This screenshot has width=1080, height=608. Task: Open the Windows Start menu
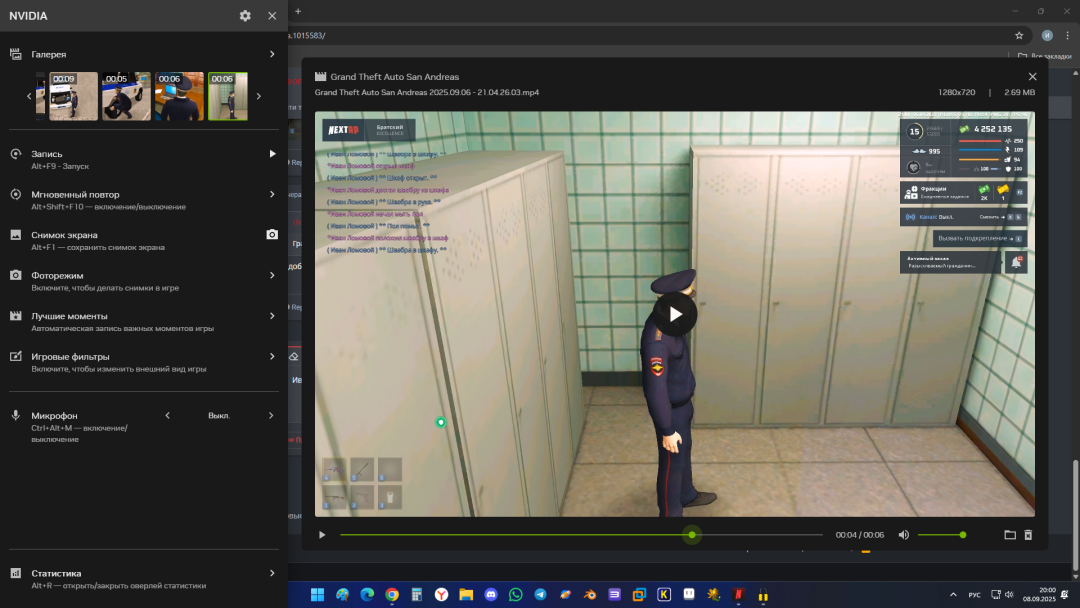(318, 595)
